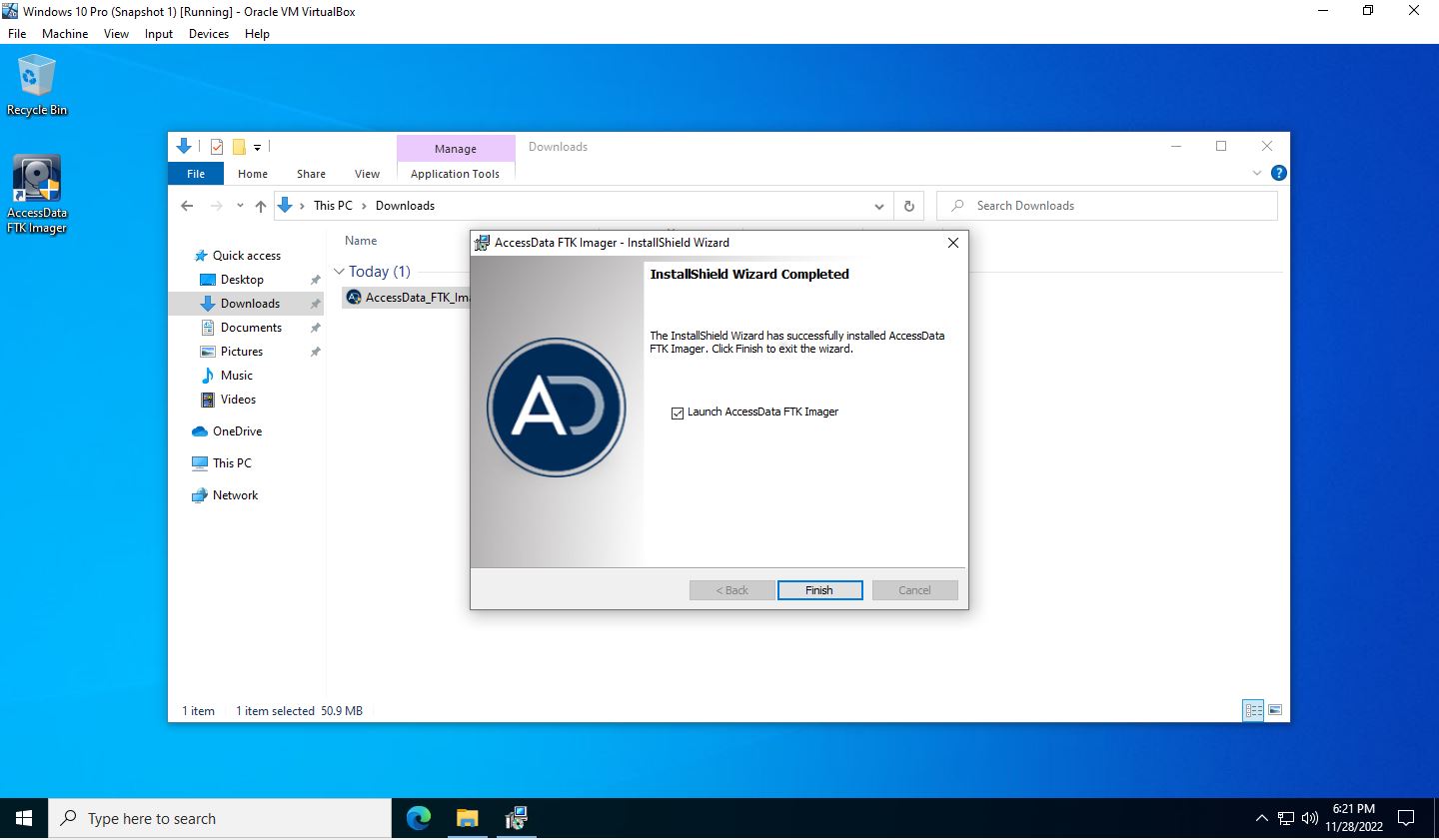
Task: Open the Application Tools tab
Action: [455, 174]
